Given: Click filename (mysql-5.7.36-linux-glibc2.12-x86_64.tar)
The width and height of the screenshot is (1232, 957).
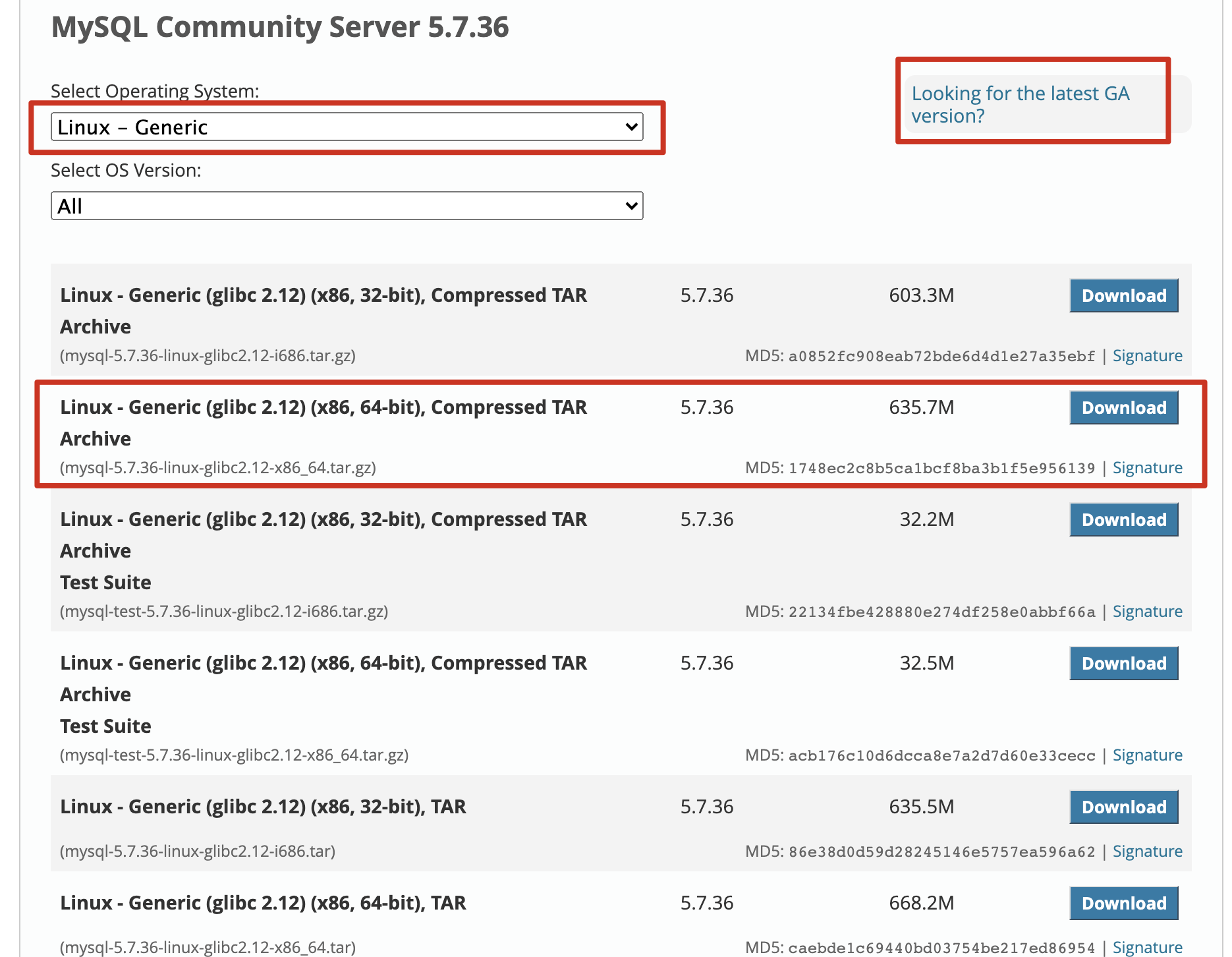Looking at the screenshot, I should pos(208,948).
